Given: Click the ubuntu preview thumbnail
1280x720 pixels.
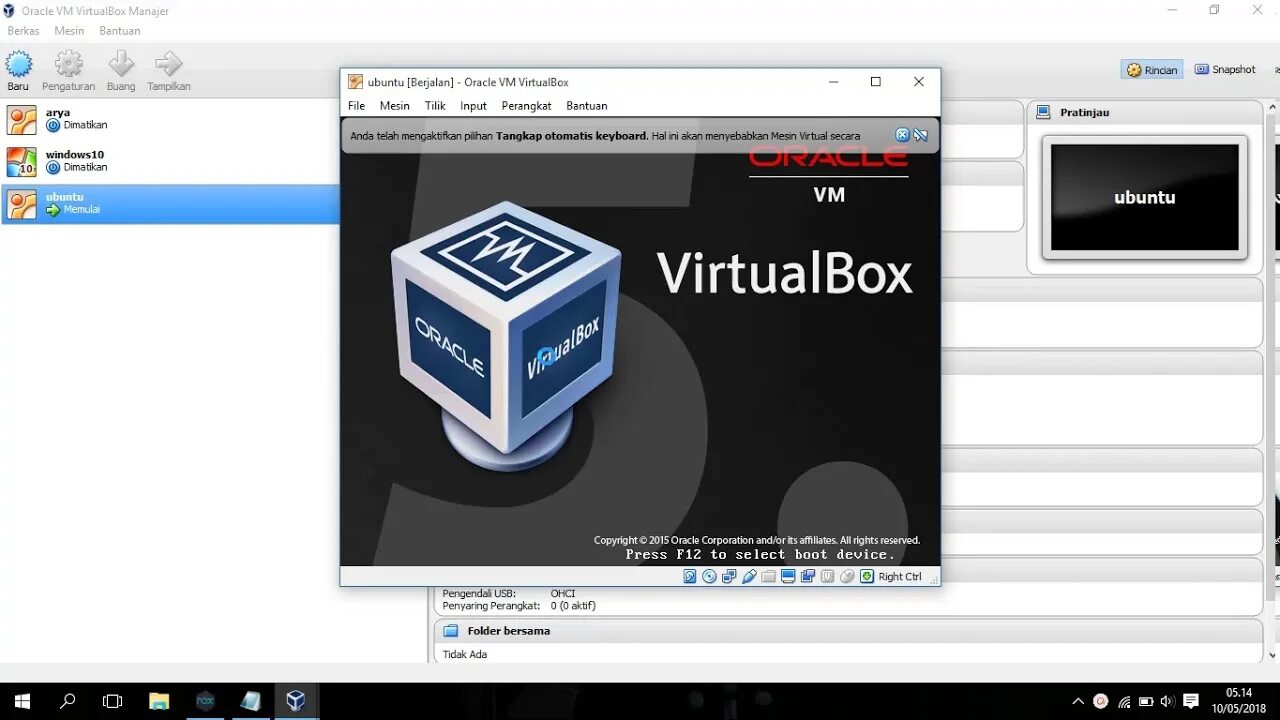Looking at the screenshot, I should pyautogui.click(x=1145, y=197).
